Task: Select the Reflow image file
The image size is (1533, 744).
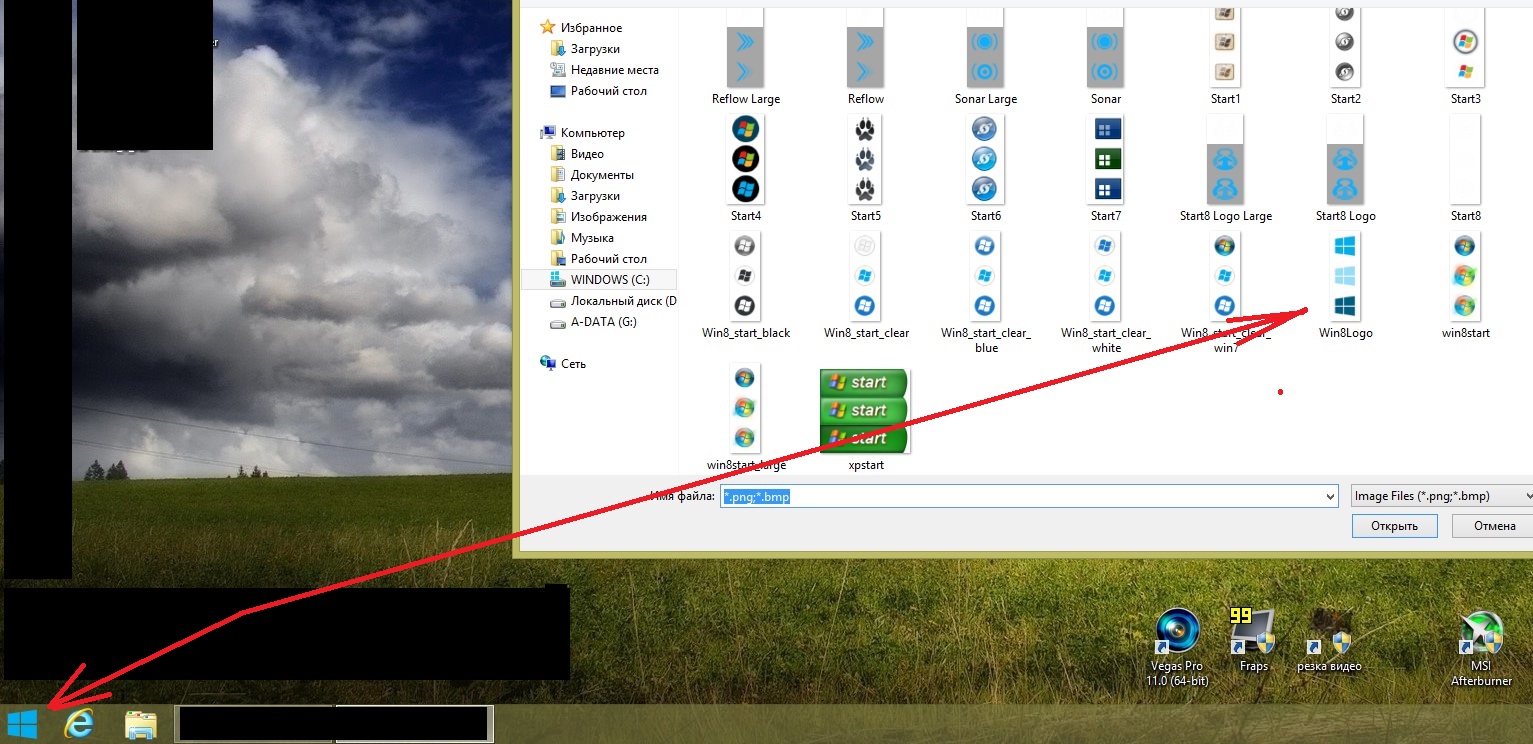Action: tap(866, 57)
